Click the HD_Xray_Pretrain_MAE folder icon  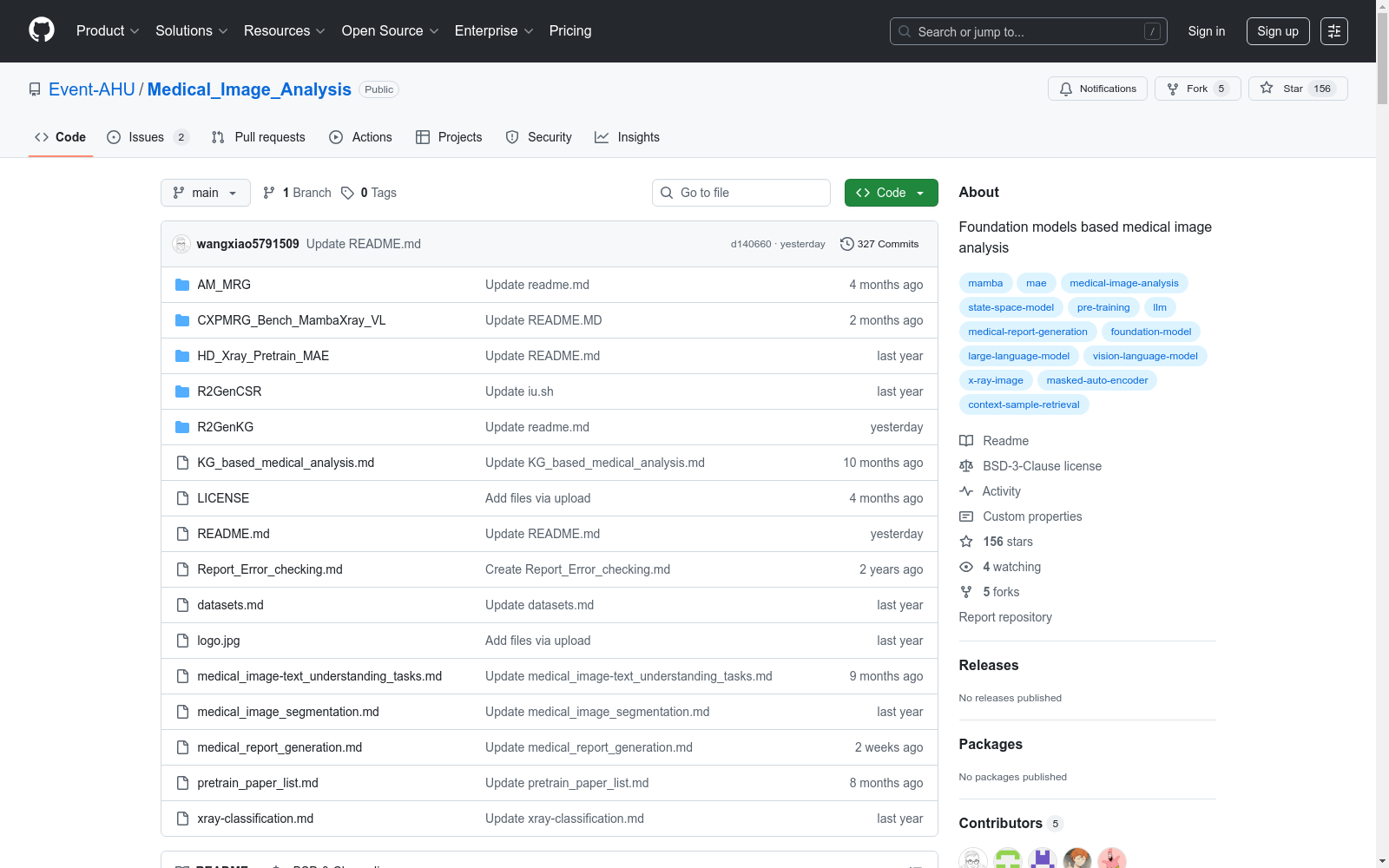click(182, 356)
